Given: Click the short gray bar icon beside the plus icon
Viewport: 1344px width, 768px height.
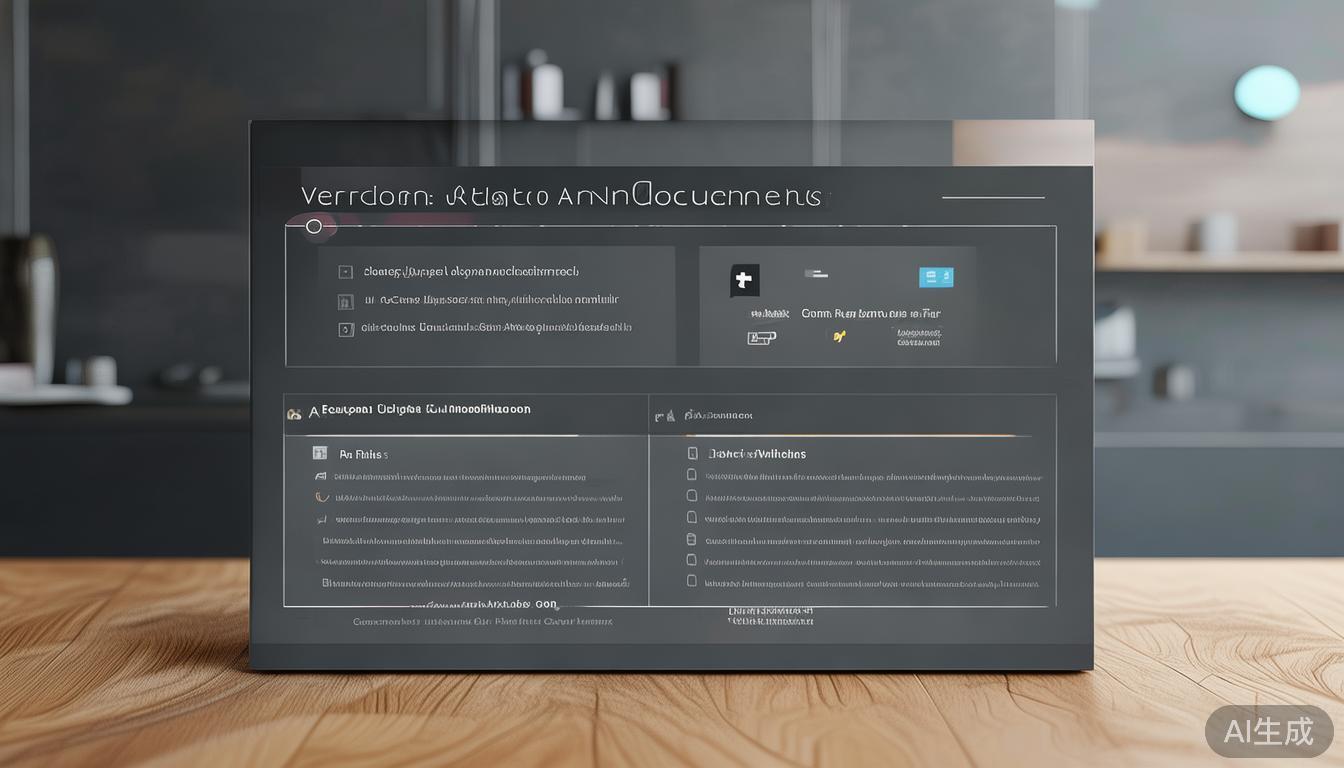Looking at the screenshot, I should click(816, 273).
